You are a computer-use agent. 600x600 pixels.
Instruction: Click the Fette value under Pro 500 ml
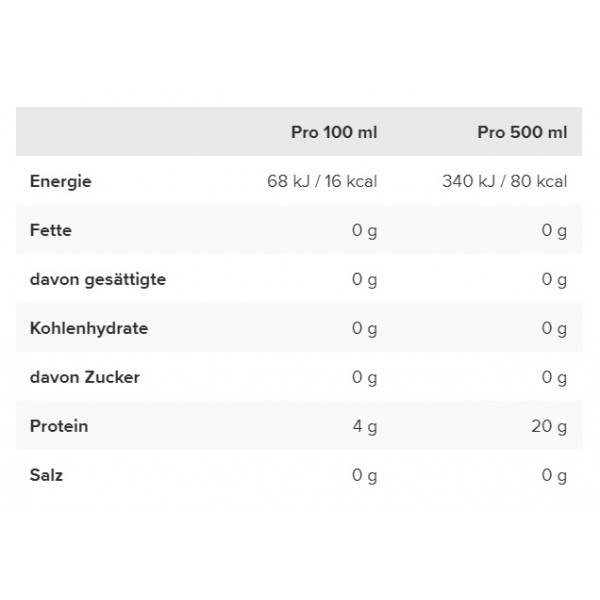click(x=554, y=231)
